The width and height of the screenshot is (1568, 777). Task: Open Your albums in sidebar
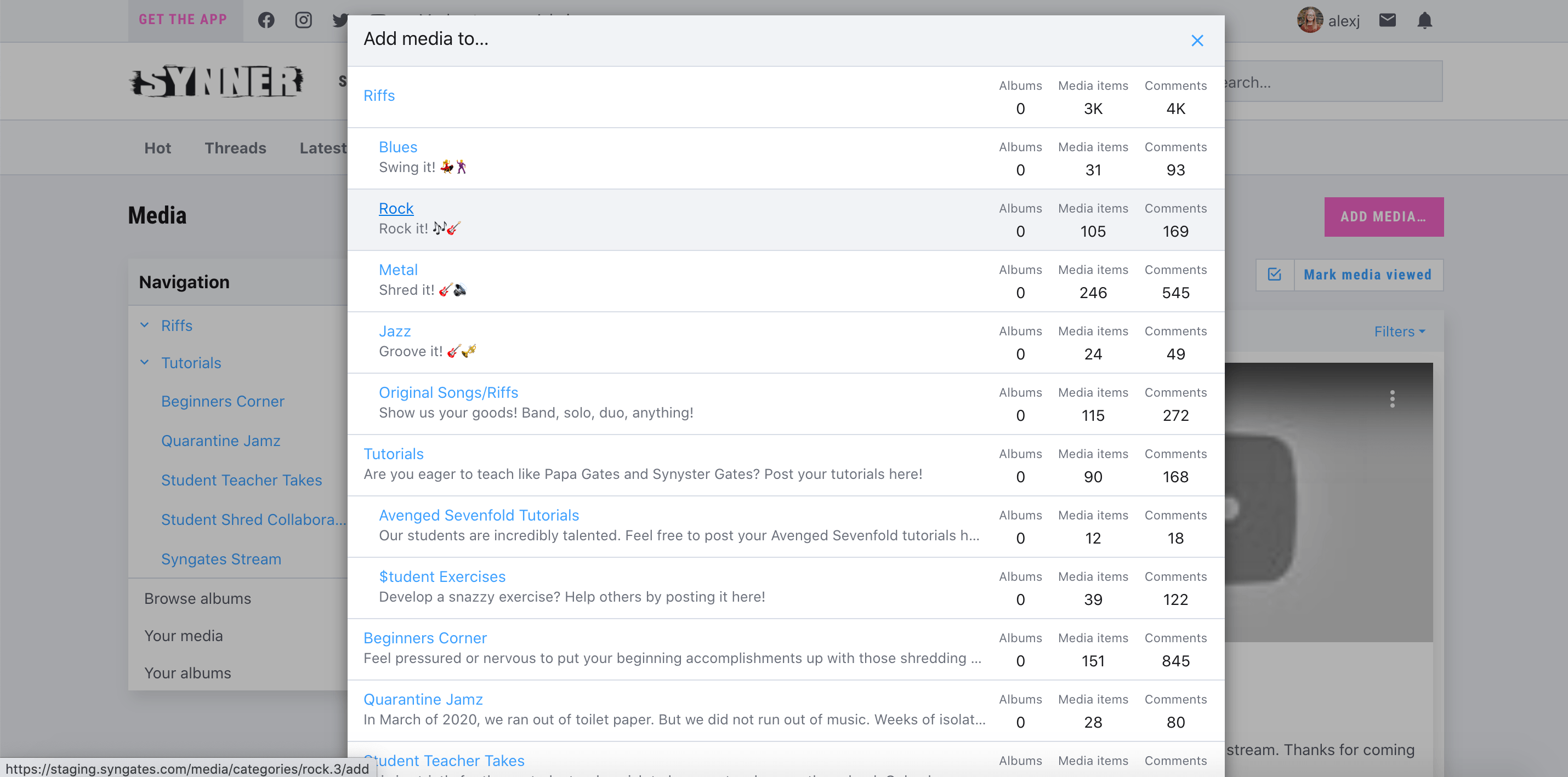(x=188, y=673)
